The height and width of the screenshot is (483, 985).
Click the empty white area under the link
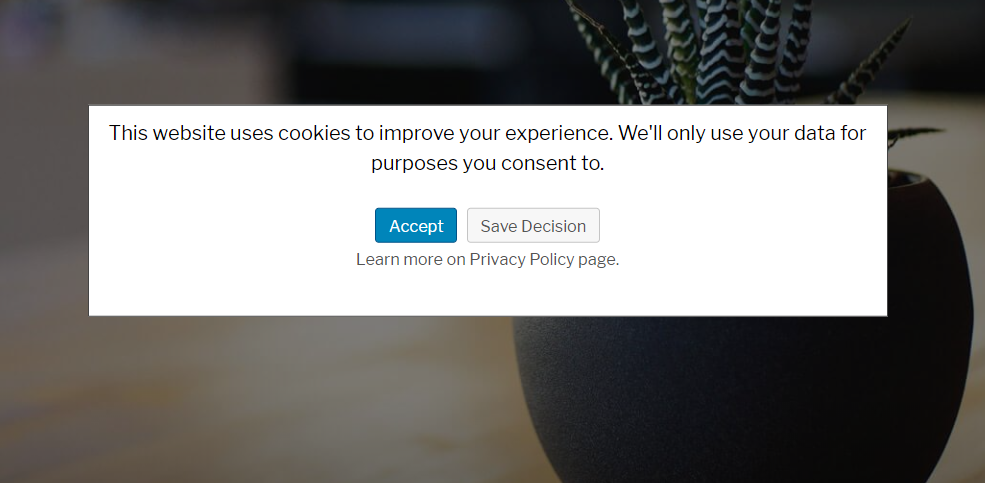pos(487,292)
